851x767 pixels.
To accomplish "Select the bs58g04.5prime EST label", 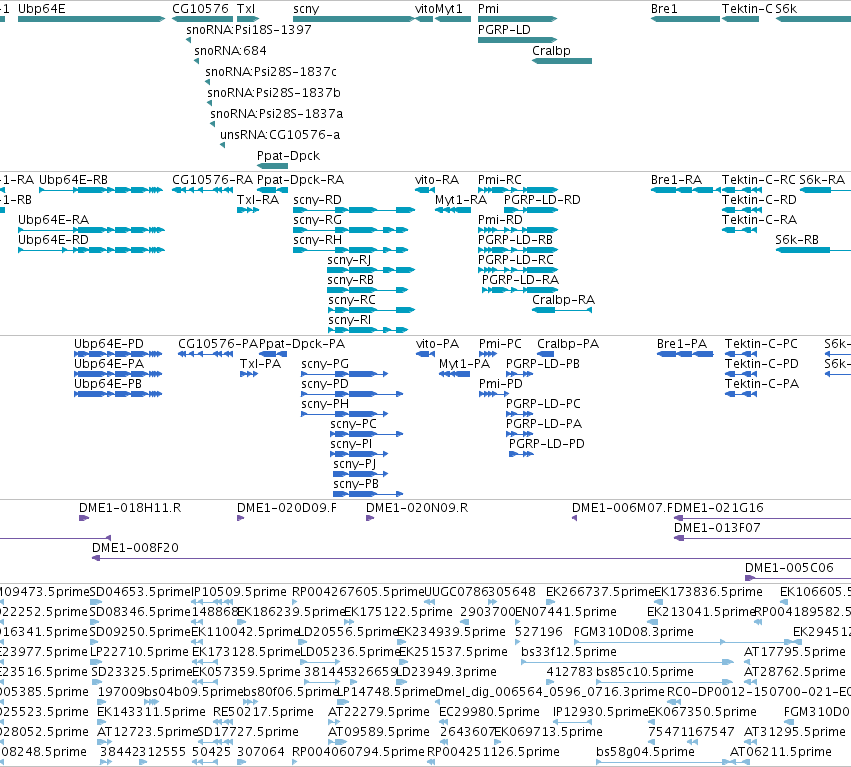I will point(645,752).
